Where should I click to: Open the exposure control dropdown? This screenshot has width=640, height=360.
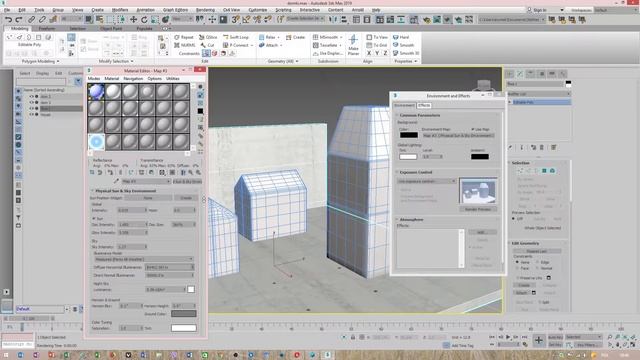point(426,181)
